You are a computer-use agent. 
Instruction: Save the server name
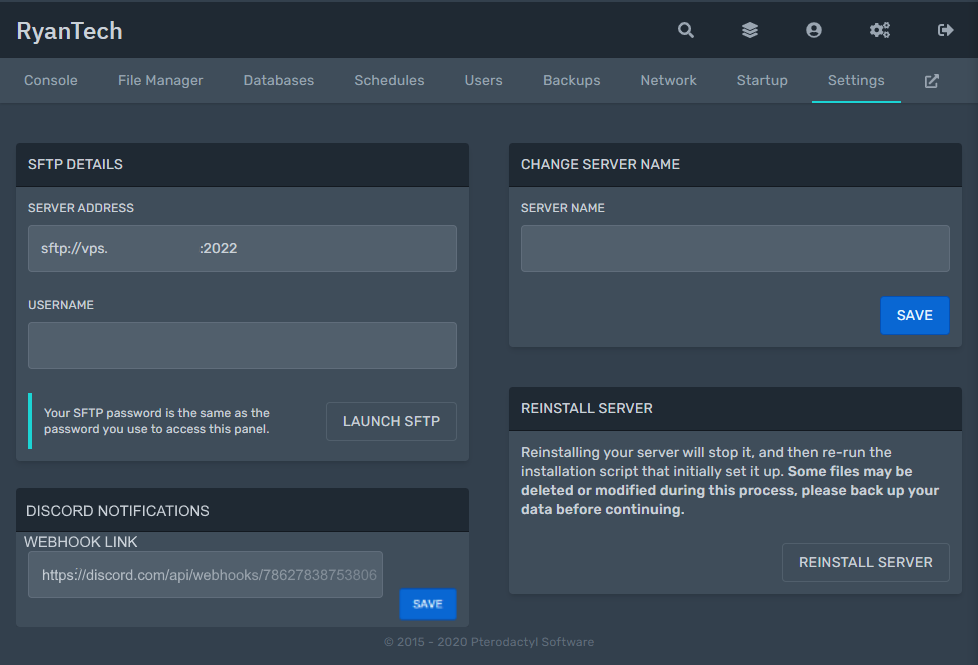[915, 315]
